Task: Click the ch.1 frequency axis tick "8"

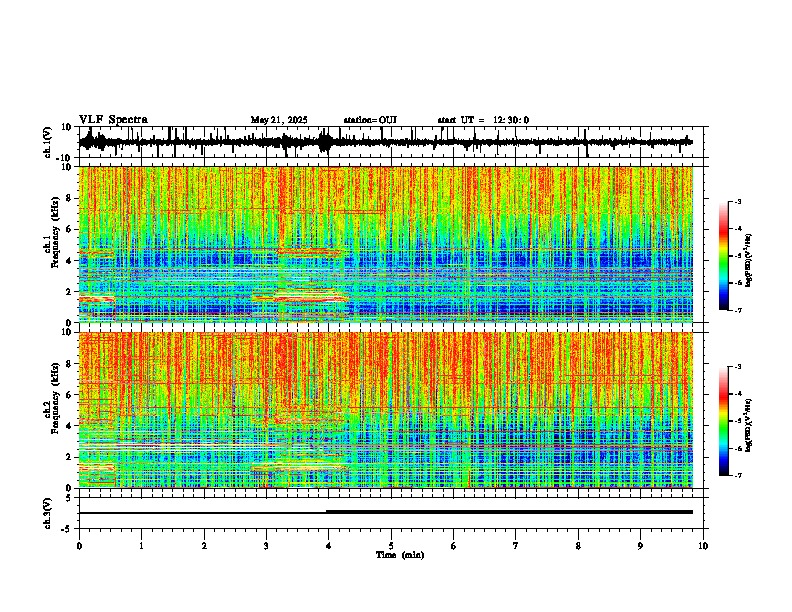Action: pos(69,198)
